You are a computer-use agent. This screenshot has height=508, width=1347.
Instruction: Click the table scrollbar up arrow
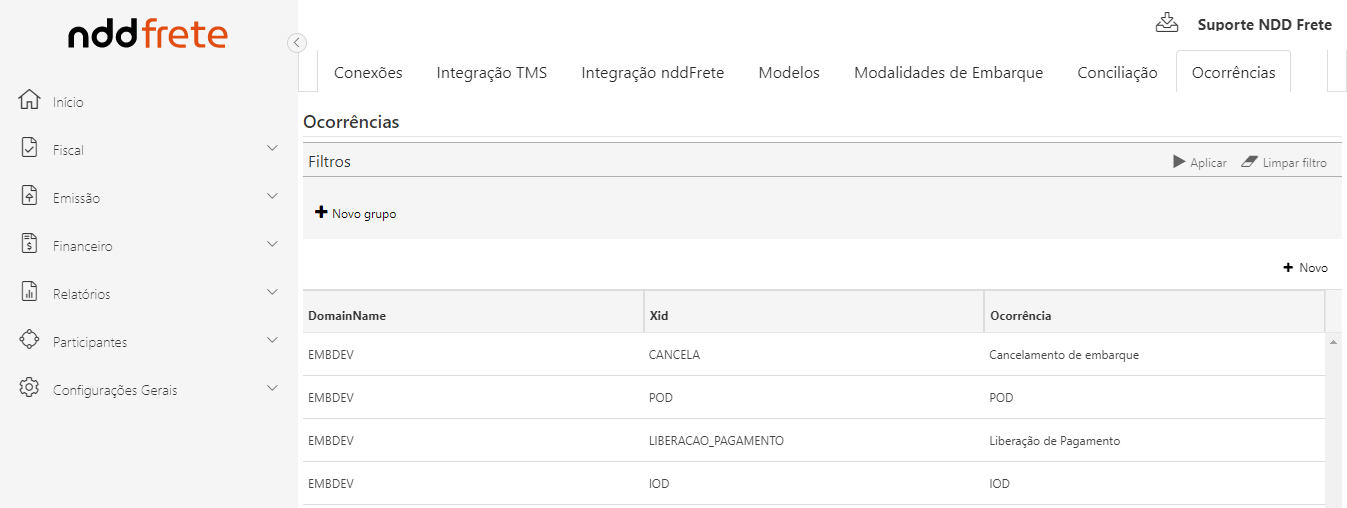[1333, 342]
